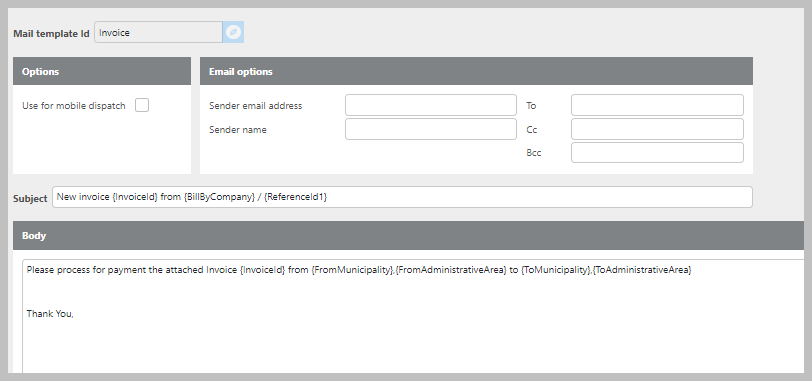Open the lookup compass icon beside Mail template Id
812x381 pixels.
pos(234,33)
